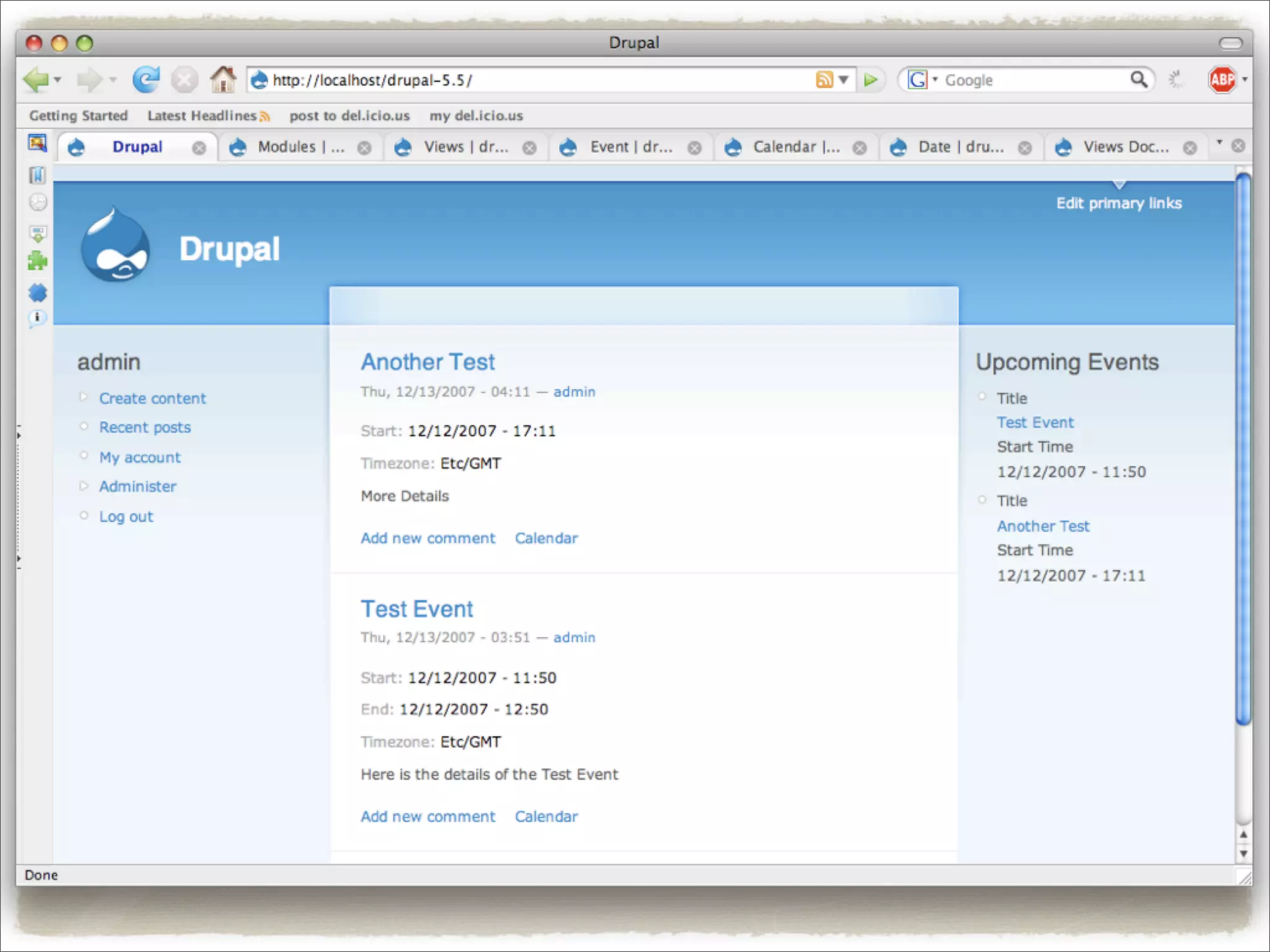Viewport: 1270px width, 952px height.
Task: Close the Date tab
Action: pyautogui.click(x=1025, y=148)
